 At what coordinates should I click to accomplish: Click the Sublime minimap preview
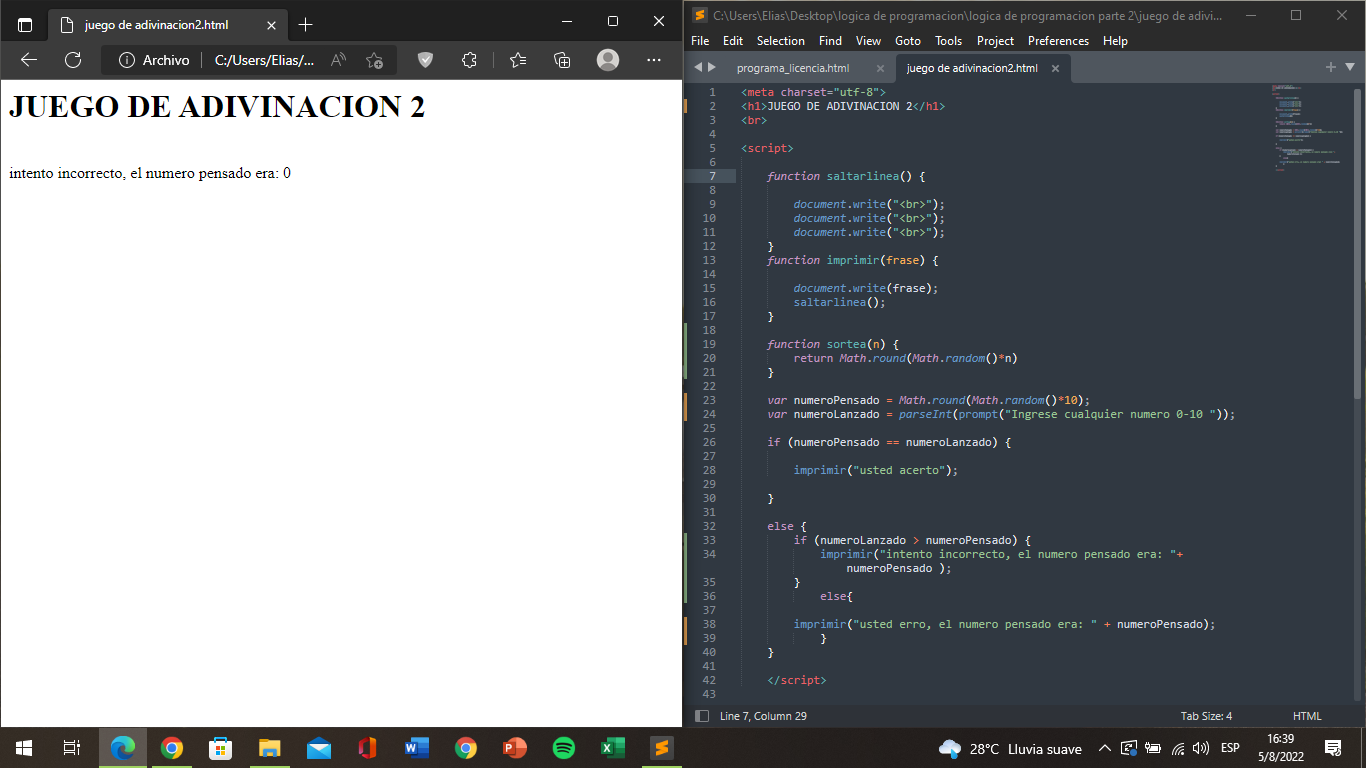(1308, 128)
